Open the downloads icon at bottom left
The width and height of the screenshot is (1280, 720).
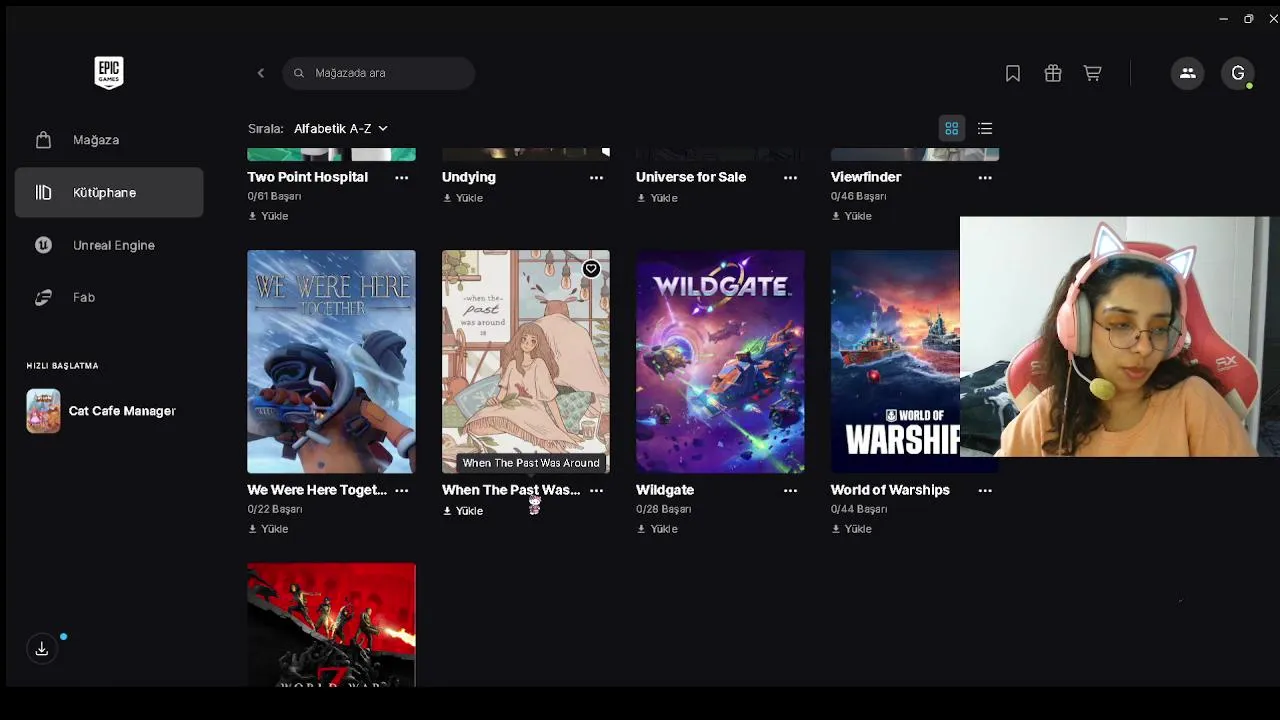pos(42,649)
